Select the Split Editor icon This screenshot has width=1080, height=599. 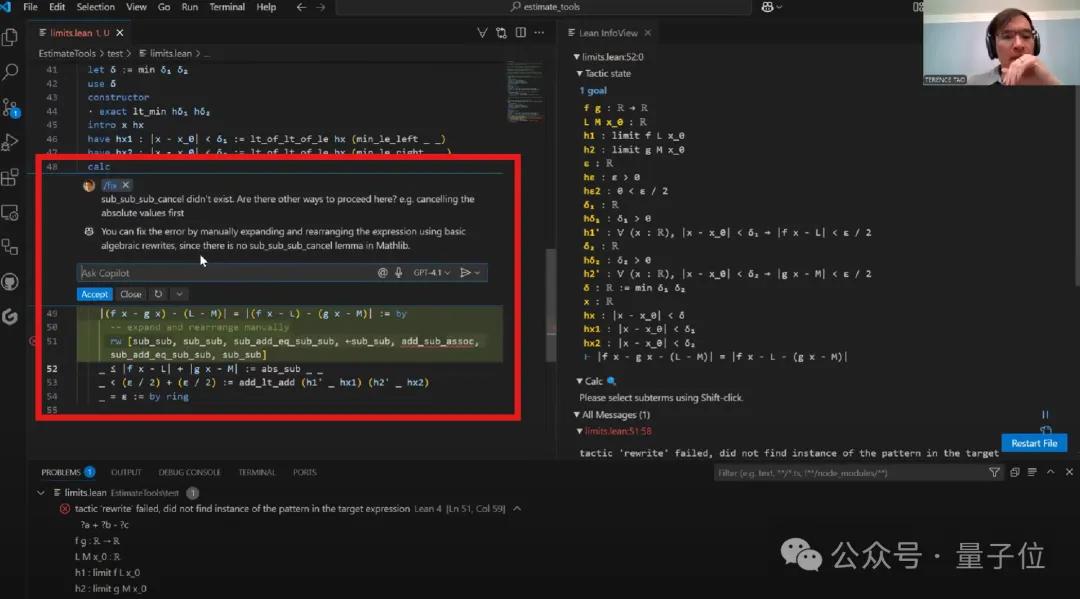click(521, 32)
